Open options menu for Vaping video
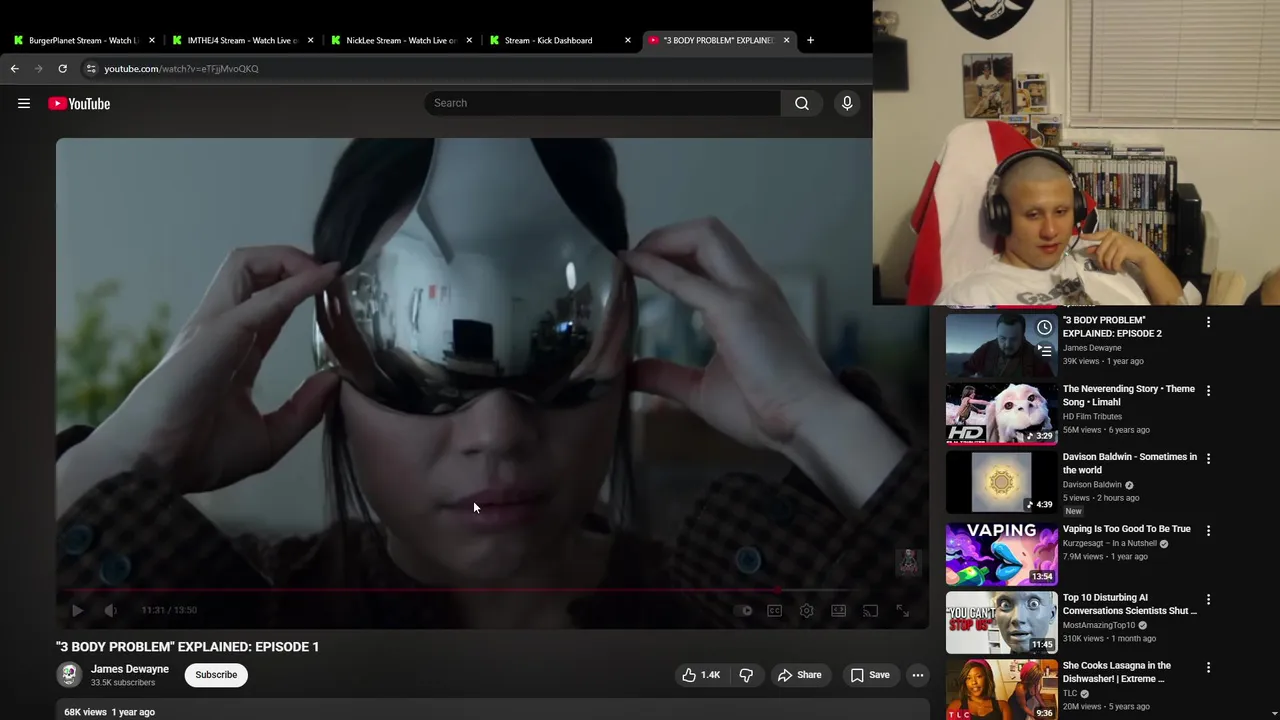1280x720 pixels. pos(1208,530)
